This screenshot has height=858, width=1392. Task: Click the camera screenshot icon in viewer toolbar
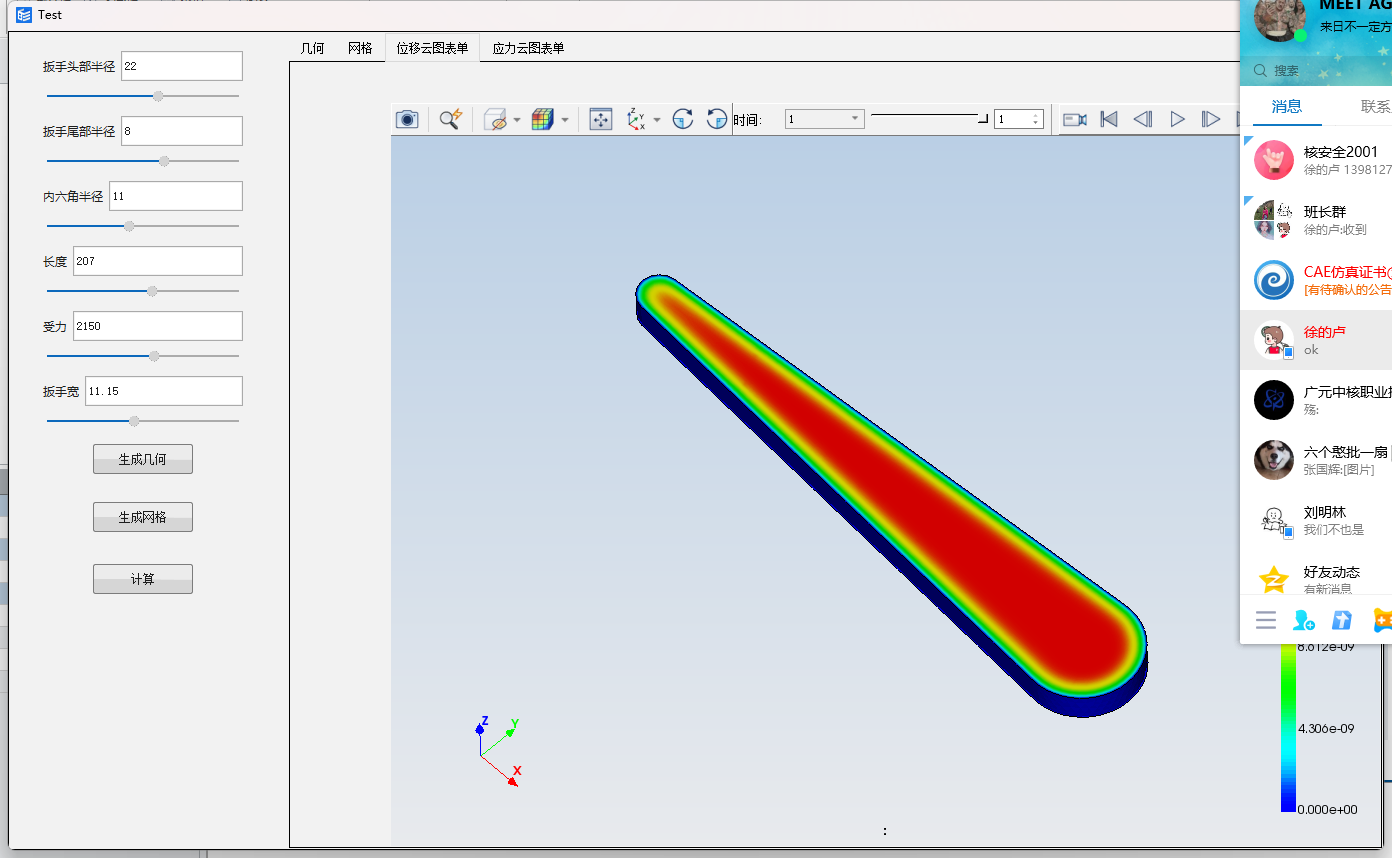(407, 119)
